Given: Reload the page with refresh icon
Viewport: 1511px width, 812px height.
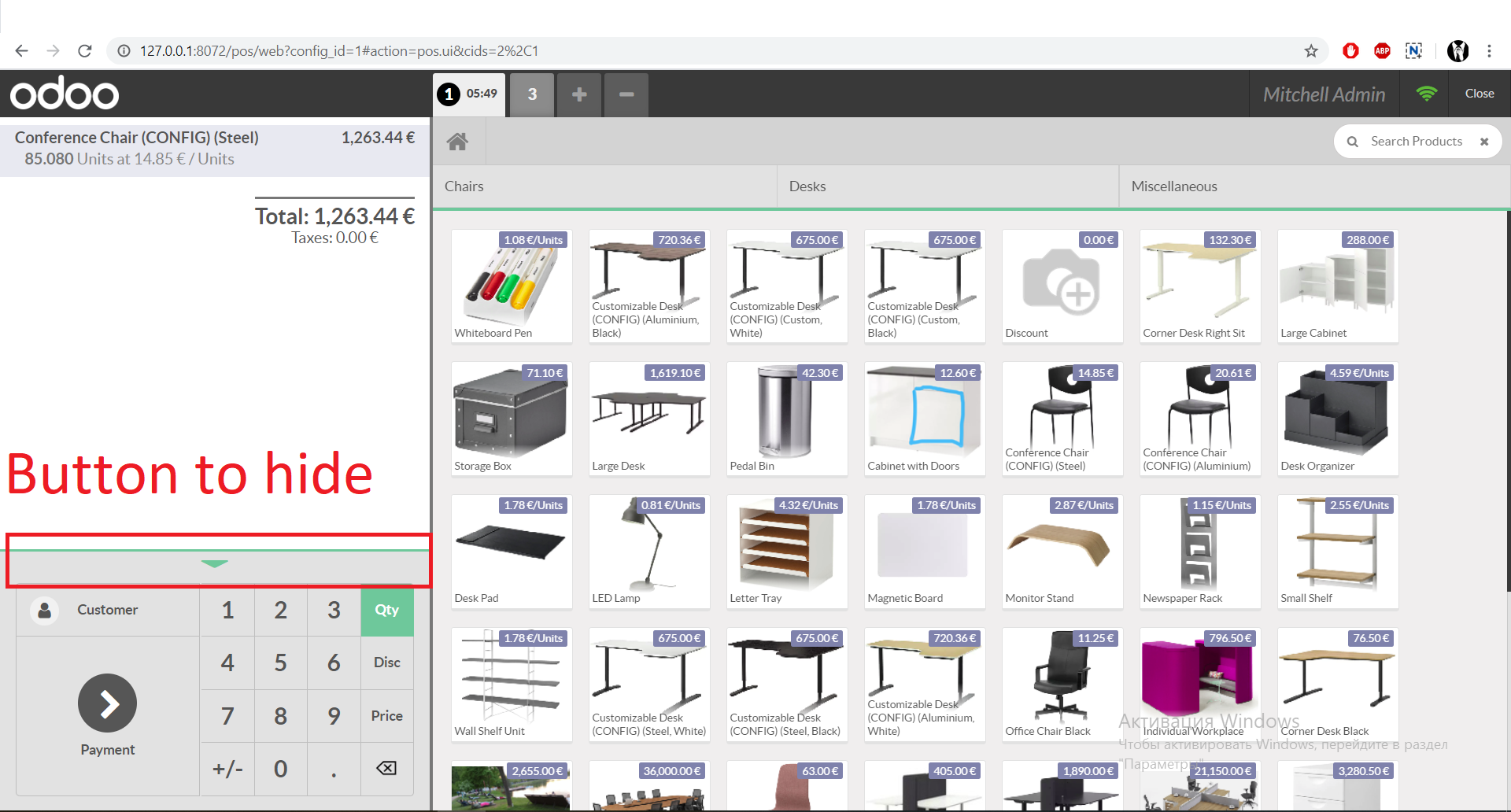Looking at the screenshot, I should tap(85, 51).
